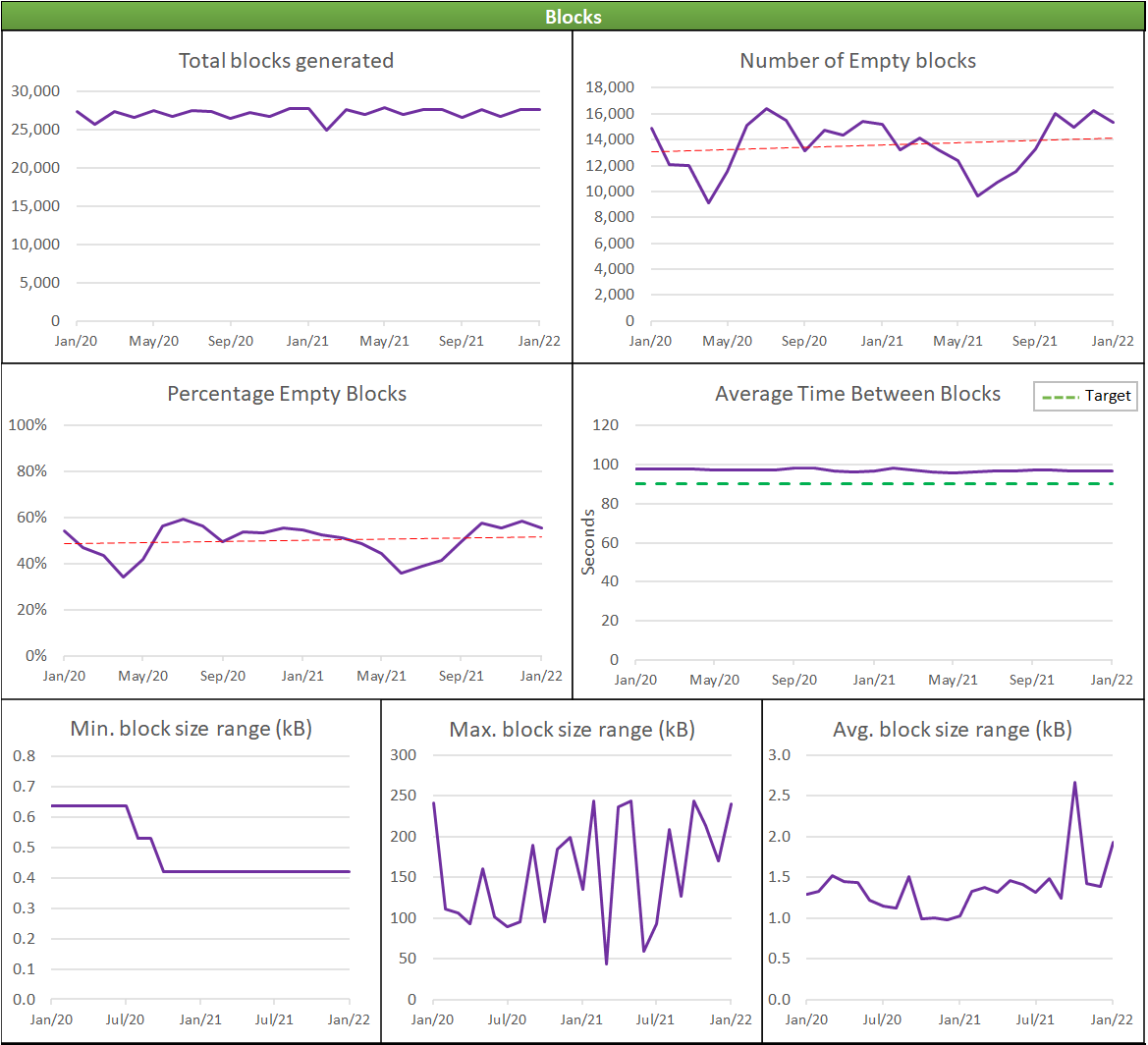This screenshot has width=1148, height=1045.
Task: Click Jul/21 under Max. block size chart
Action: click(655, 1019)
